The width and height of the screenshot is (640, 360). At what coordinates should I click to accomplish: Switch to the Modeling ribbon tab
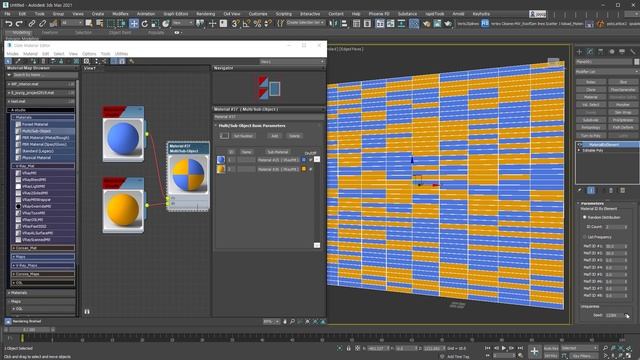click(21, 33)
